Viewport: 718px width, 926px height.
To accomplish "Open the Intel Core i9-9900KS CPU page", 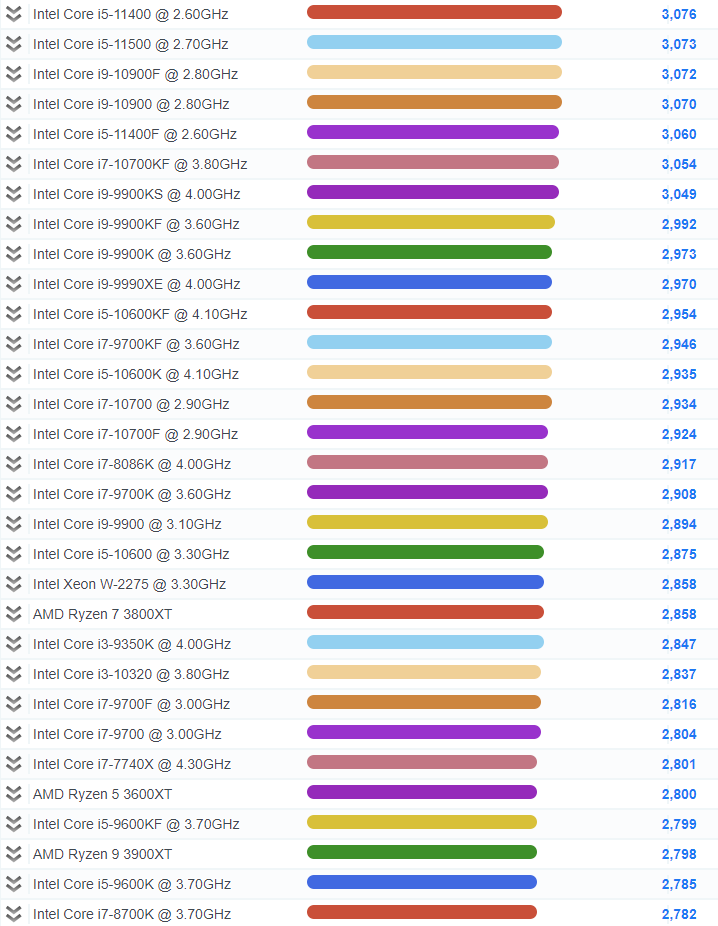I will point(136,194).
